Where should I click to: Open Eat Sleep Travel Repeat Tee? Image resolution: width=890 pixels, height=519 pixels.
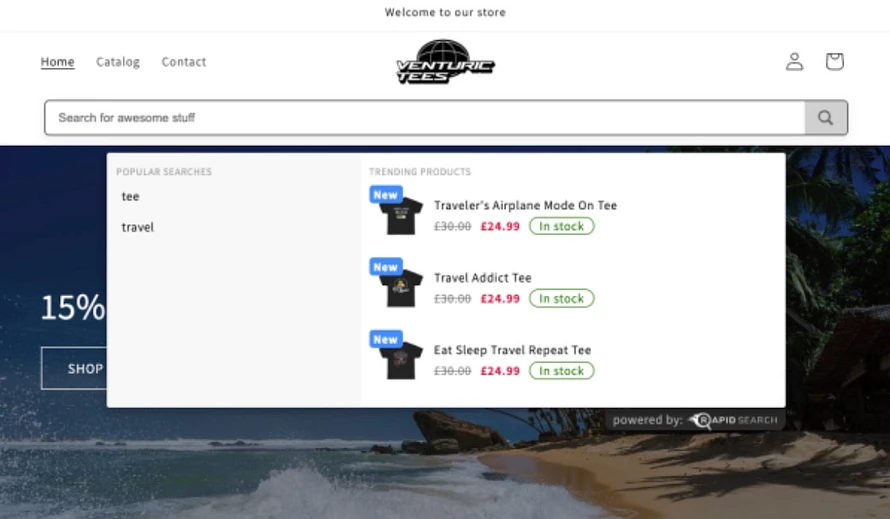point(512,350)
